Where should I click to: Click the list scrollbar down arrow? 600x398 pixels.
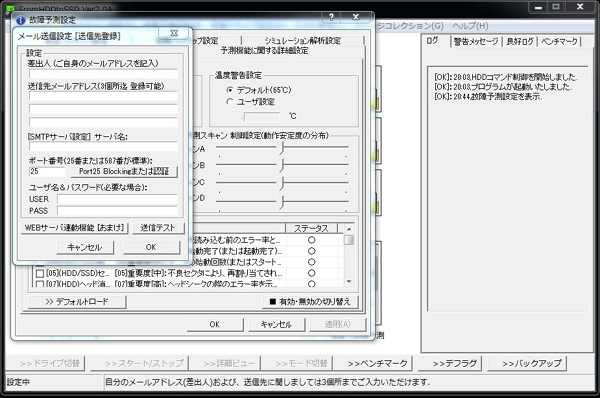point(349,281)
